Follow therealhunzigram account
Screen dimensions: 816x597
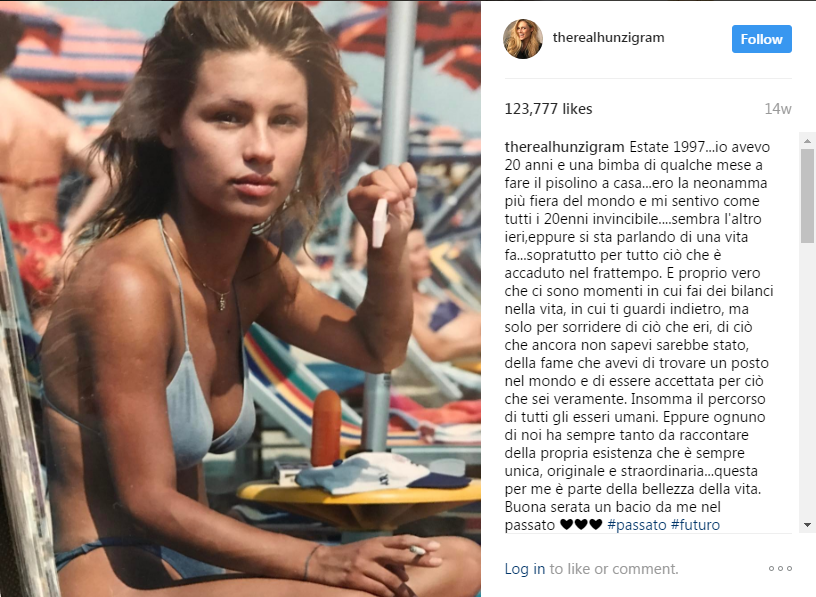pos(761,39)
